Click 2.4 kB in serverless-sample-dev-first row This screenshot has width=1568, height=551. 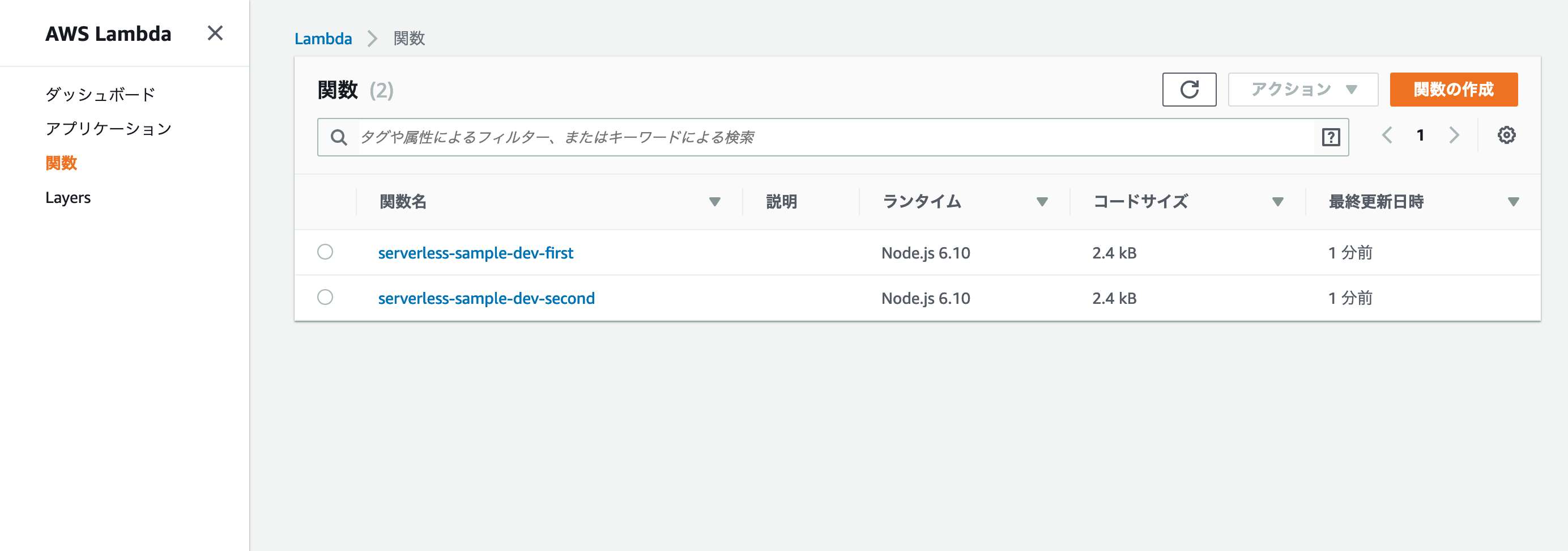click(x=1114, y=253)
